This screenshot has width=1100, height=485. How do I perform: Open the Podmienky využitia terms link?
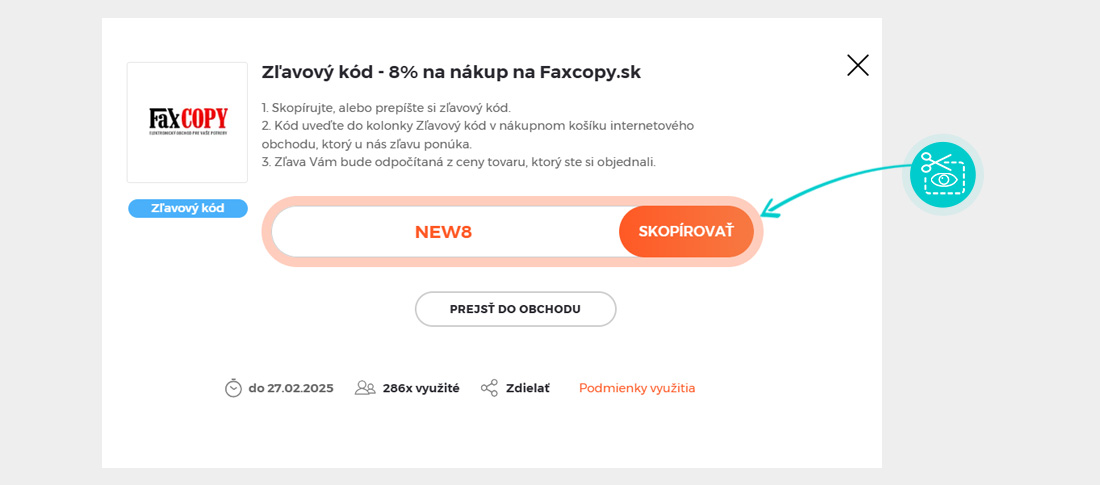[637, 388]
